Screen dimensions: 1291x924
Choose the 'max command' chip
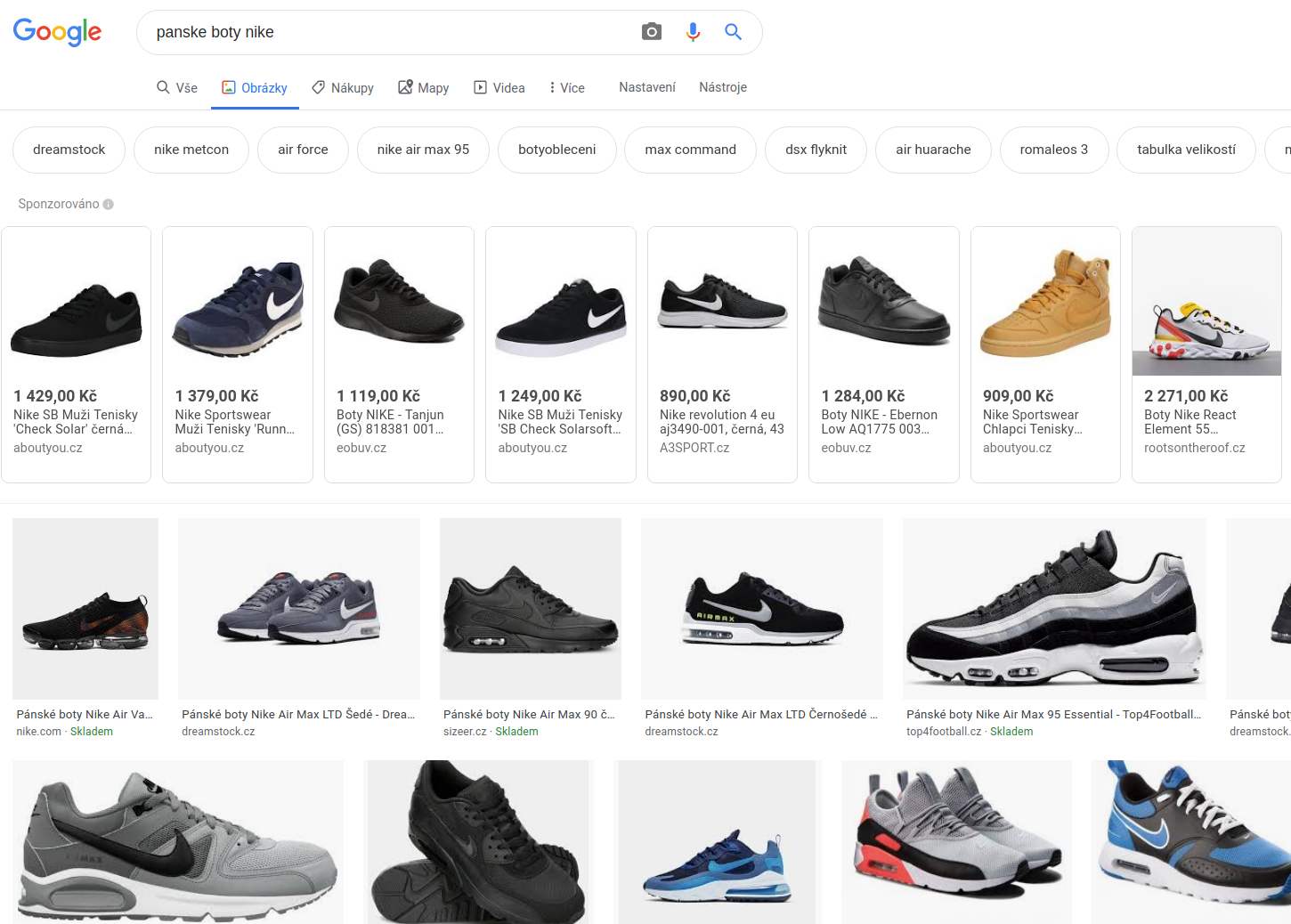pyautogui.click(x=690, y=150)
